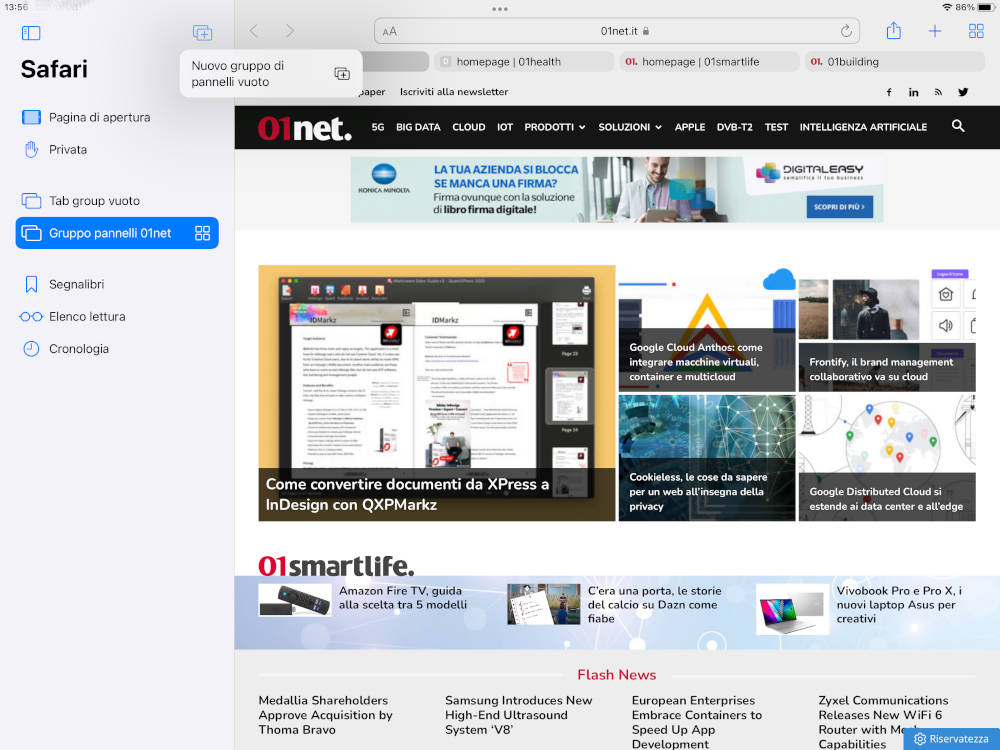This screenshot has height=750, width=1000.
Task: Open 01net's Twitter profile icon
Action: [962, 92]
